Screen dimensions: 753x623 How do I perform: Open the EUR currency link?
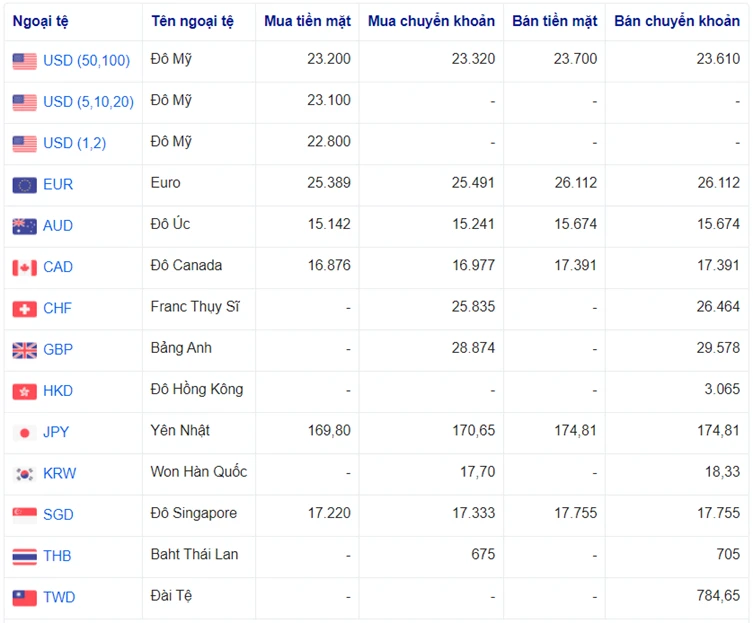tap(58, 185)
